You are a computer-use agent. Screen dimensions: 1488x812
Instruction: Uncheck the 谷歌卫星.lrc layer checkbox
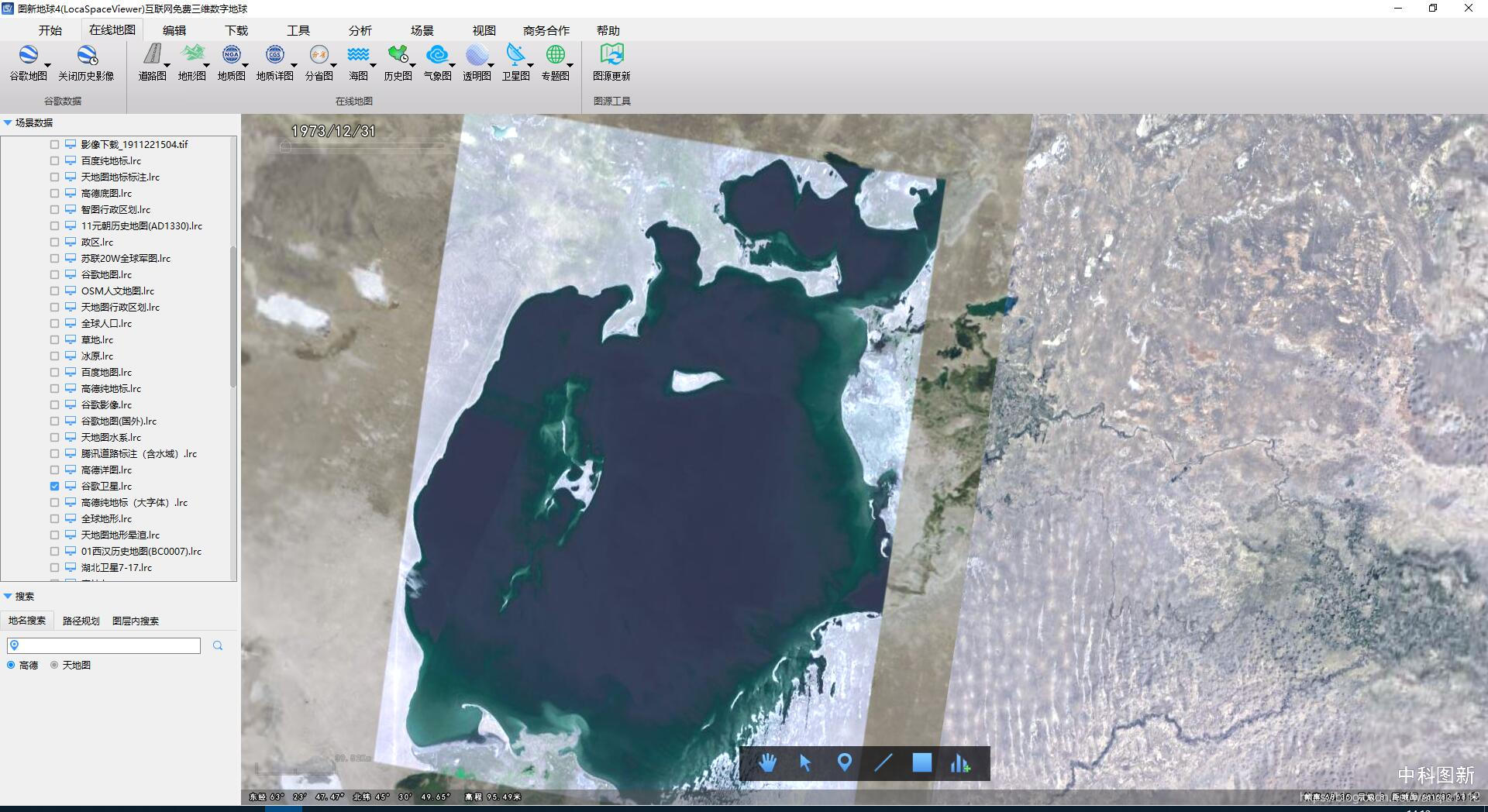[54, 486]
